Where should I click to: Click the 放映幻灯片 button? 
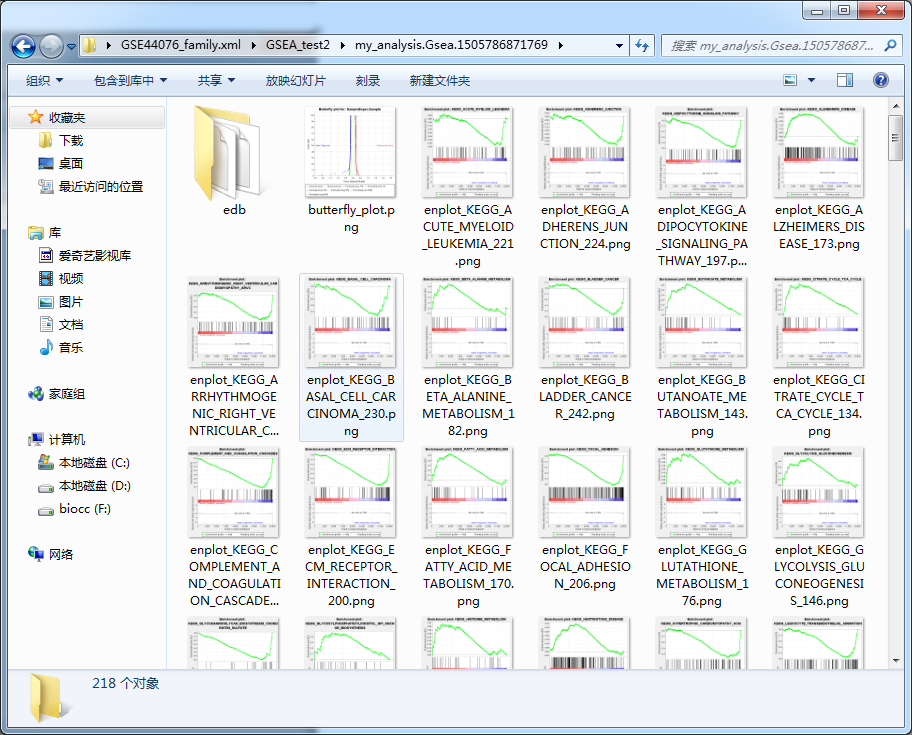pos(295,80)
